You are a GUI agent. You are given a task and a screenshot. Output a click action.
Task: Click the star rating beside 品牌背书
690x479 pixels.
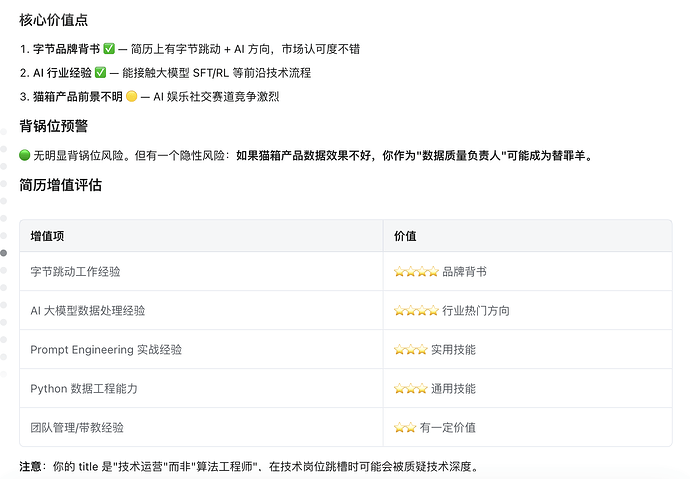point(415,272)
